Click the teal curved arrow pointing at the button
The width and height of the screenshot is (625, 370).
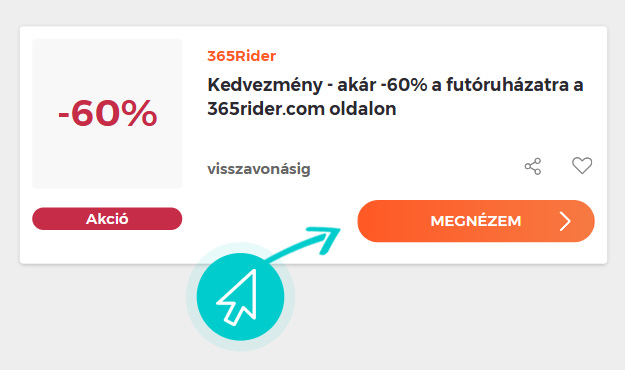[305, 243]
